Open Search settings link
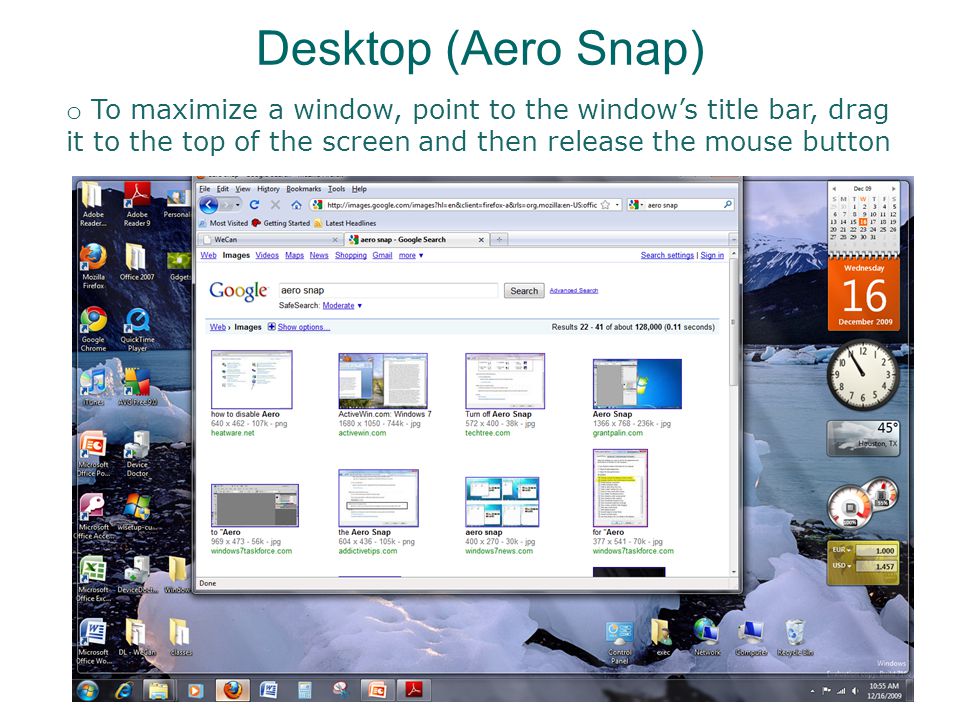Image resolution: width=960 pixels, height=720 pixels. click(x=667, y=255)
